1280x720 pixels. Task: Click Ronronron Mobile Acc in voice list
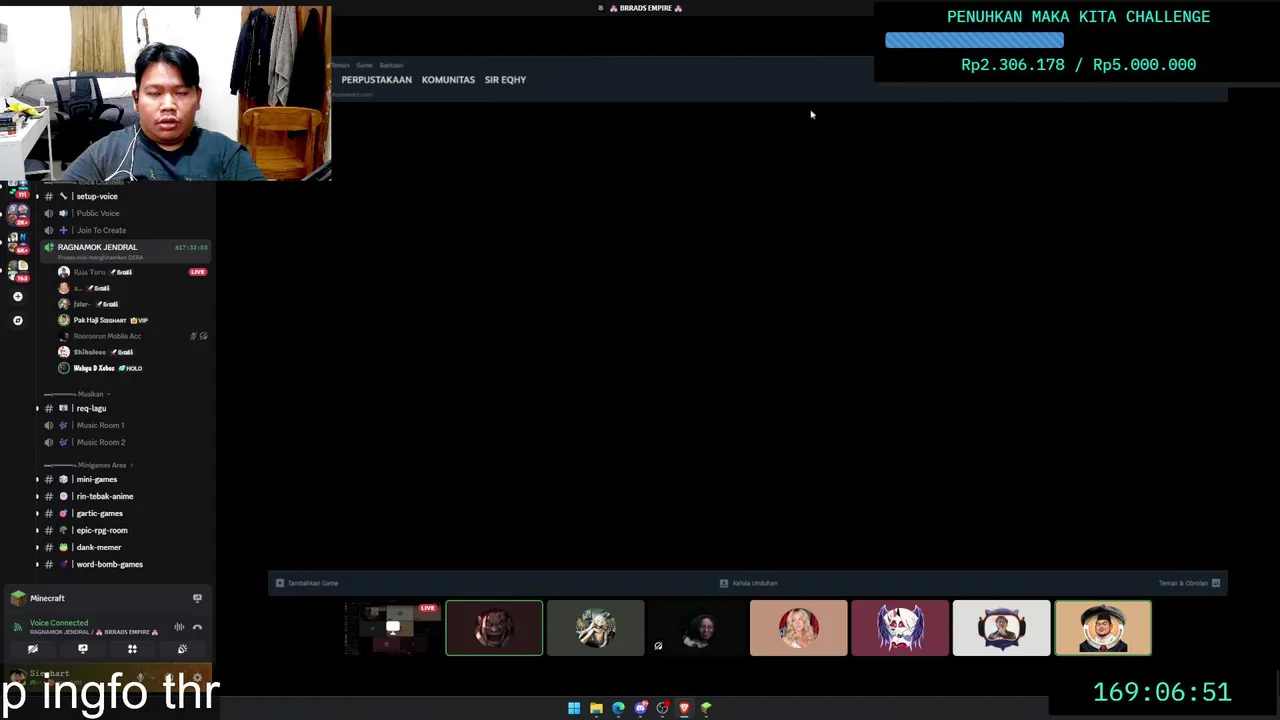coord(107,336)
